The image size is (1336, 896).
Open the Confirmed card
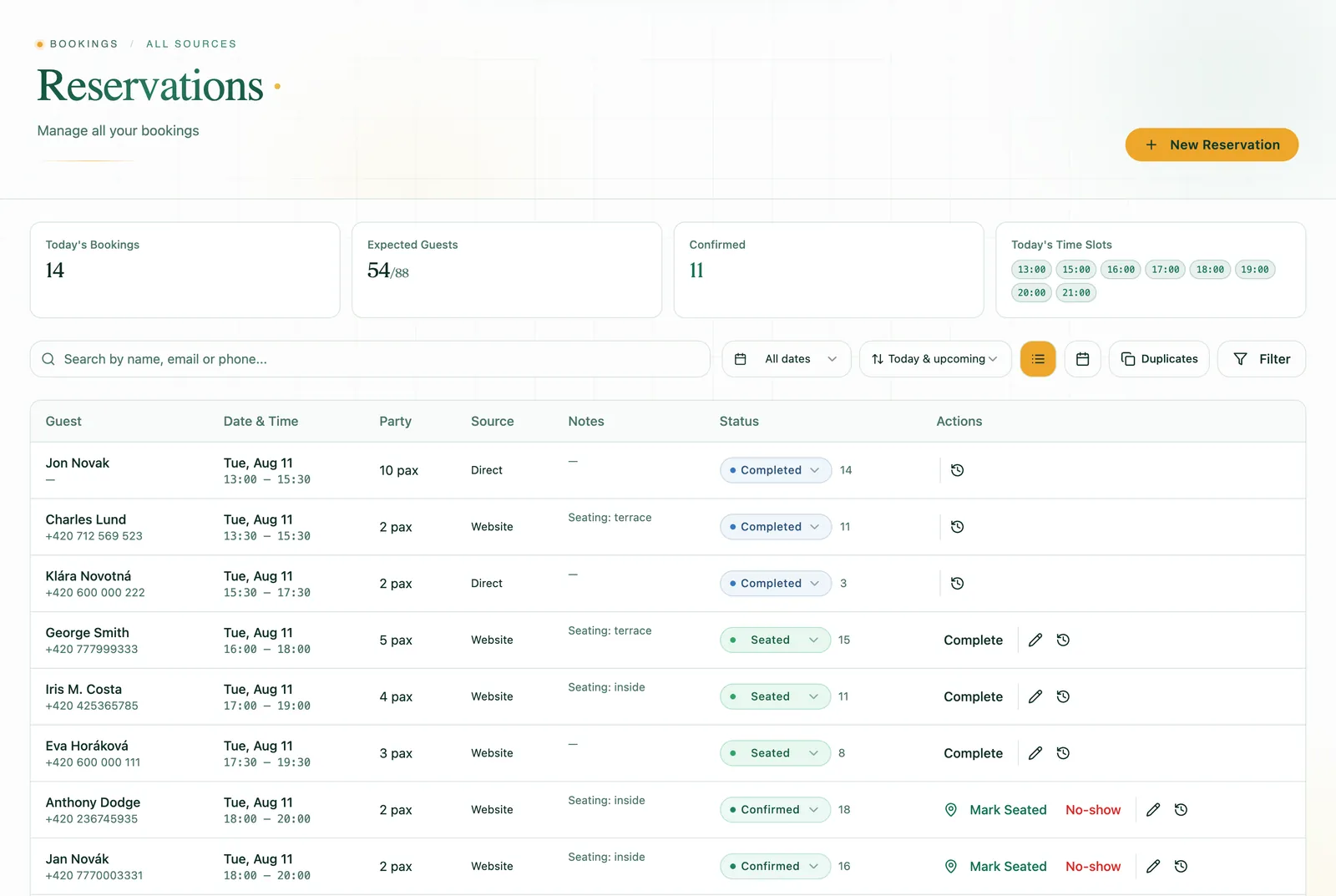click(828, 270)
